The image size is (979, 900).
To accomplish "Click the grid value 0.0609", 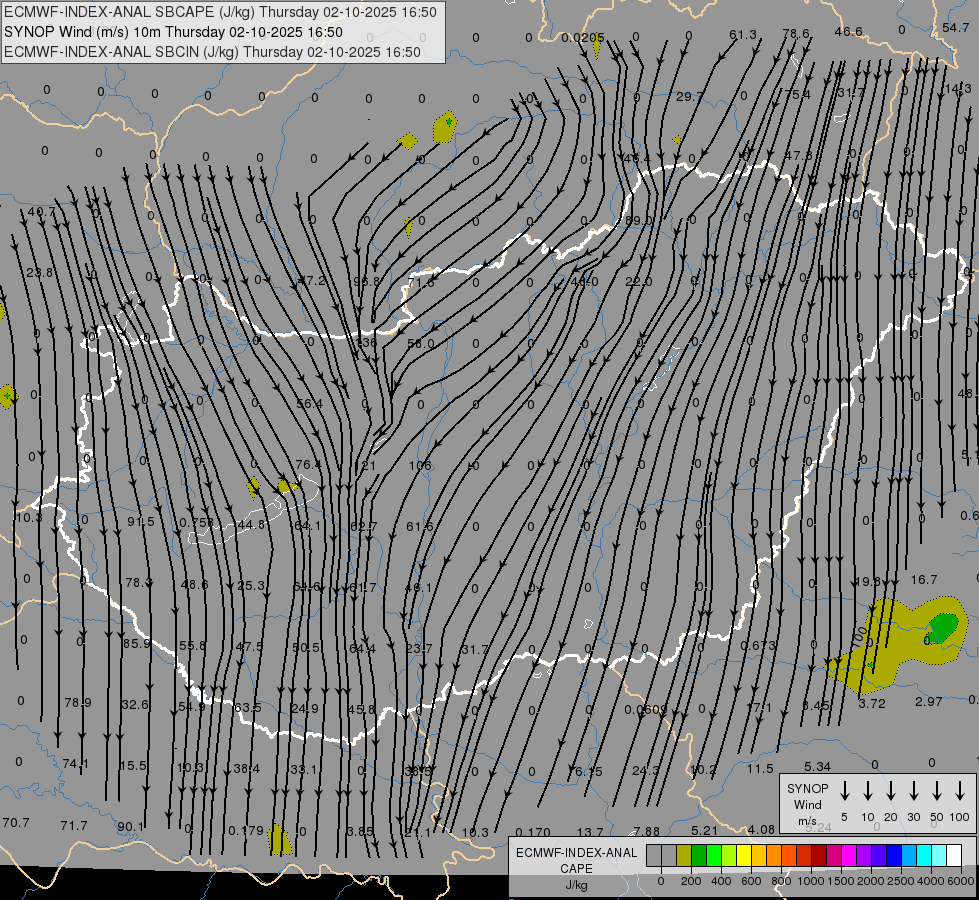I will point(646,710).
